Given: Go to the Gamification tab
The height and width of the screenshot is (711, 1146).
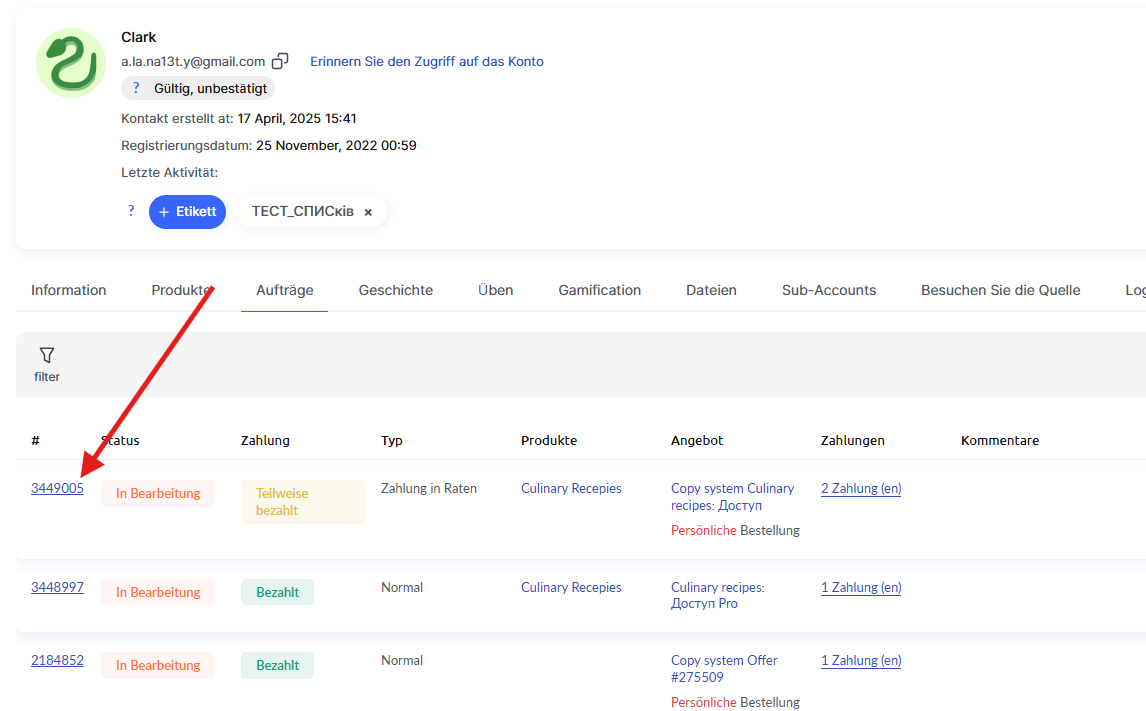Looking at the screenshot, I should 599,290.
